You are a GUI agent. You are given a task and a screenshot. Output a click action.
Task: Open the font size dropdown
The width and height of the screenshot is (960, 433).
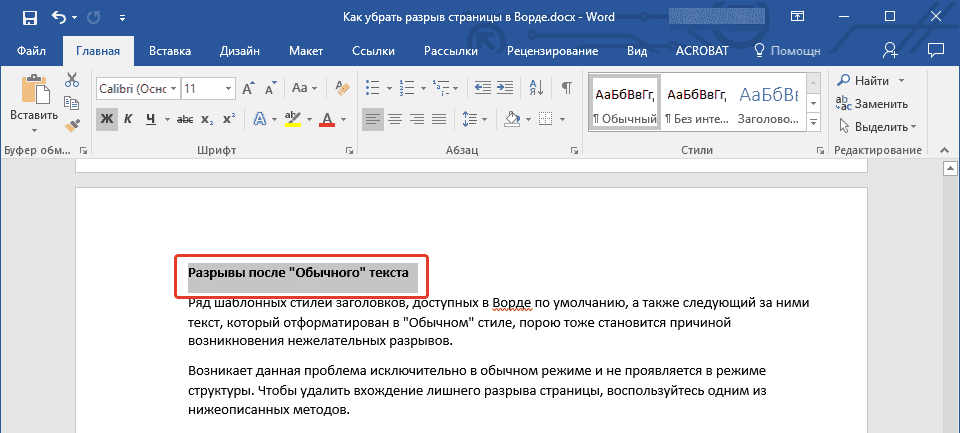tap(229, 88)
